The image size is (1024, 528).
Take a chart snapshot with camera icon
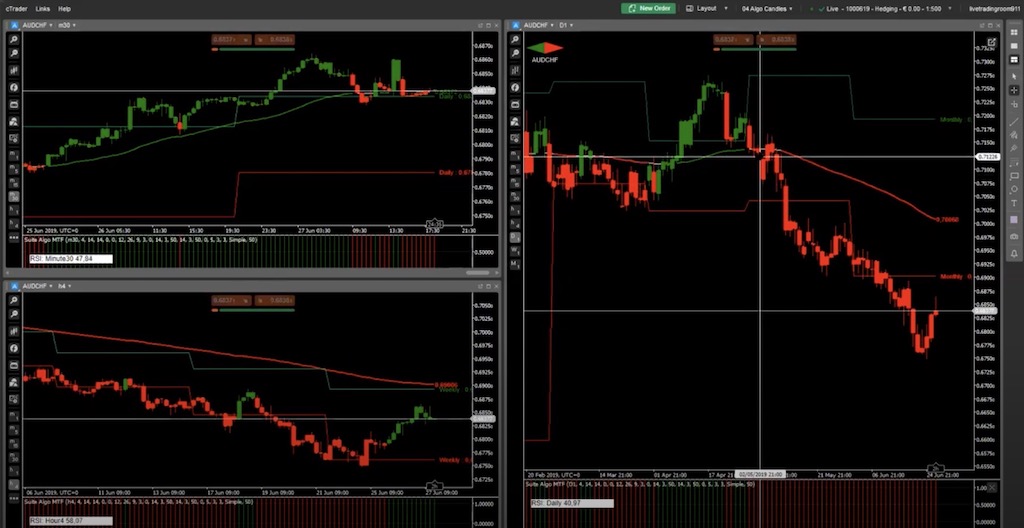pos(1014,237)
